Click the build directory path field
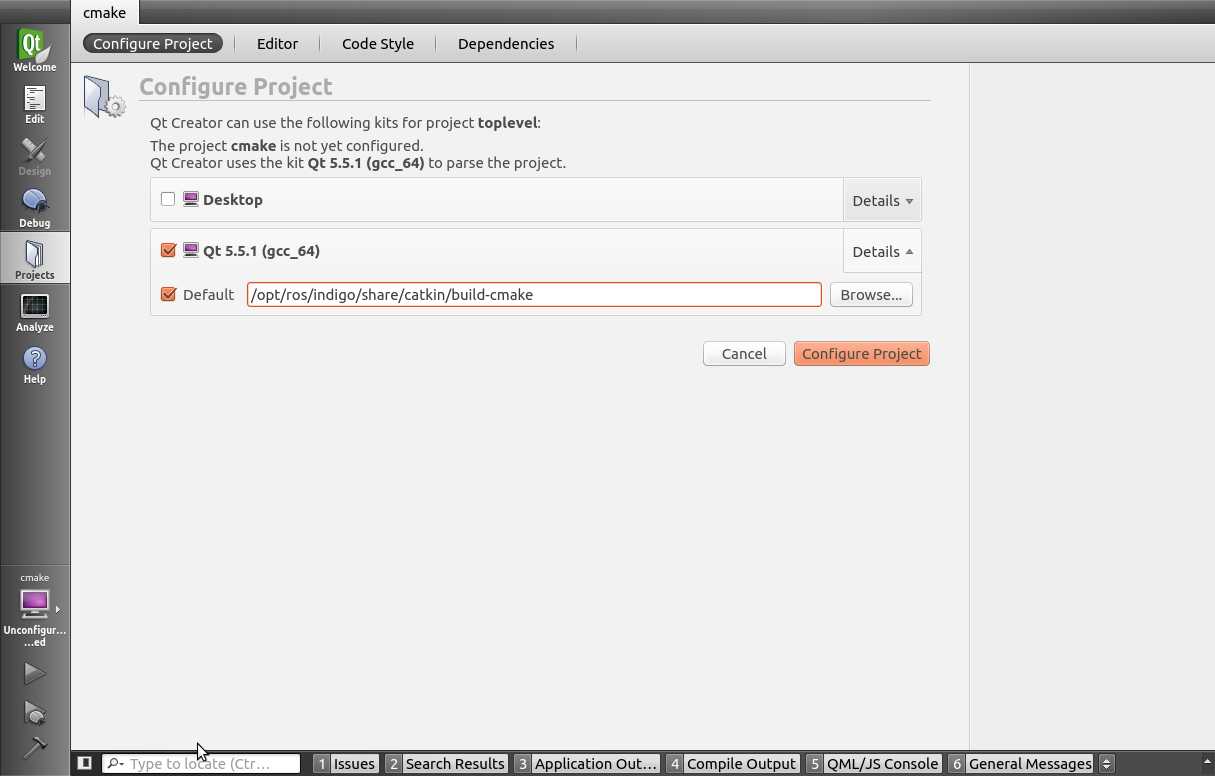Screen dimensions: 1215x776 point(534,294)
